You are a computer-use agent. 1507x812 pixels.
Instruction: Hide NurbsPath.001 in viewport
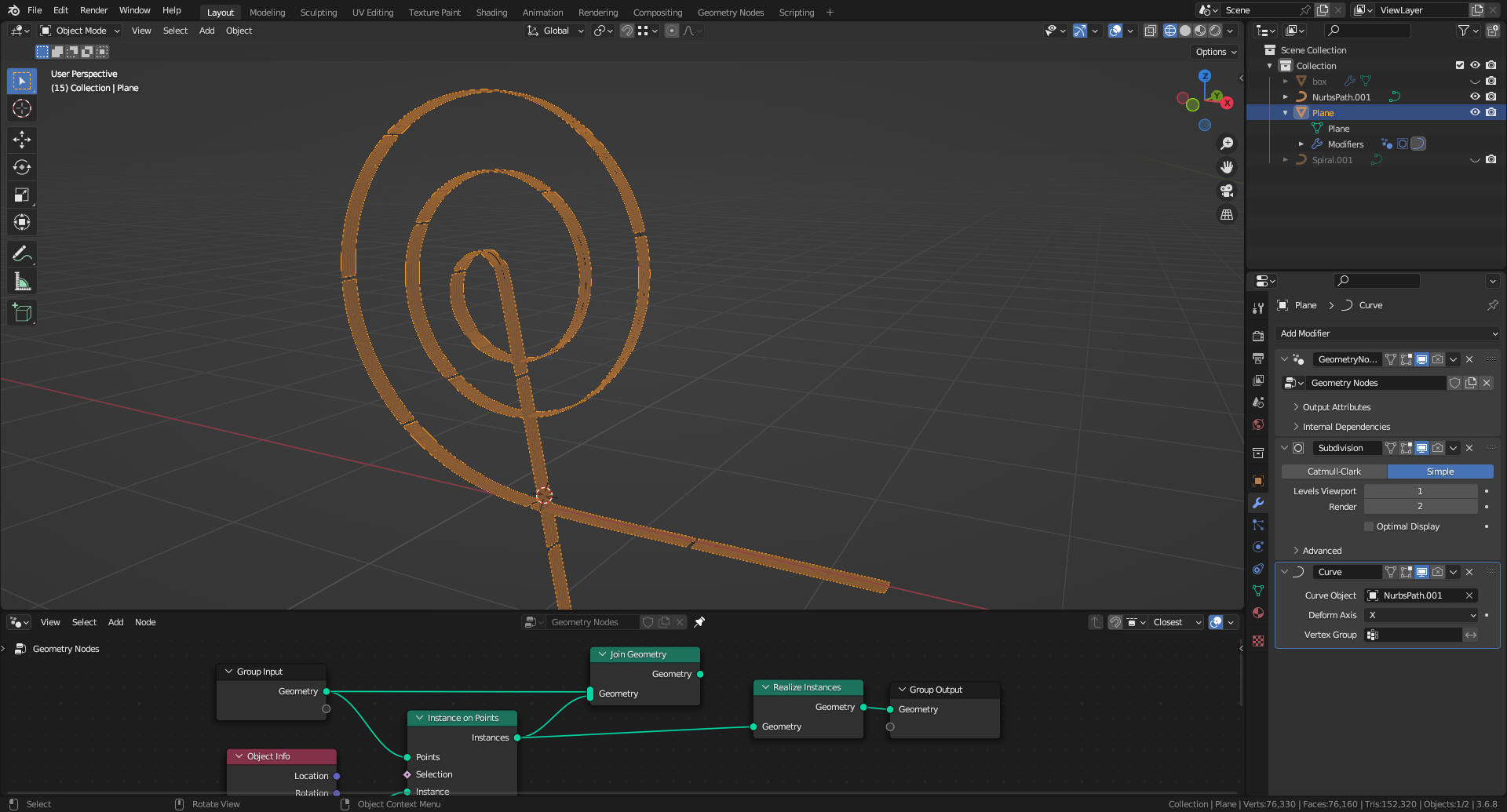[1475, 96]
